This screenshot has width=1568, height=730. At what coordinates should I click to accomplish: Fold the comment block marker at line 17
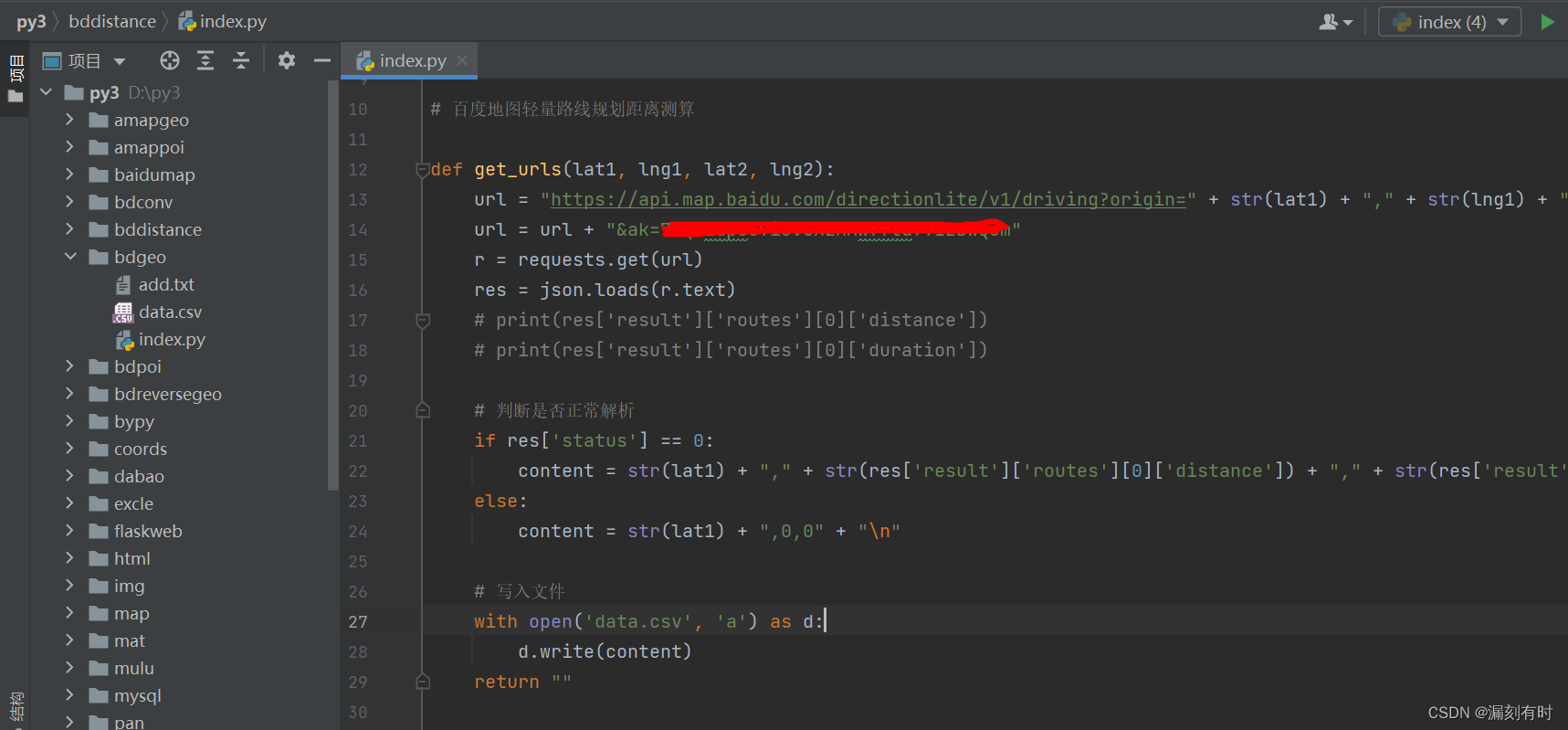pyautogui.click(x=423, y=320)
